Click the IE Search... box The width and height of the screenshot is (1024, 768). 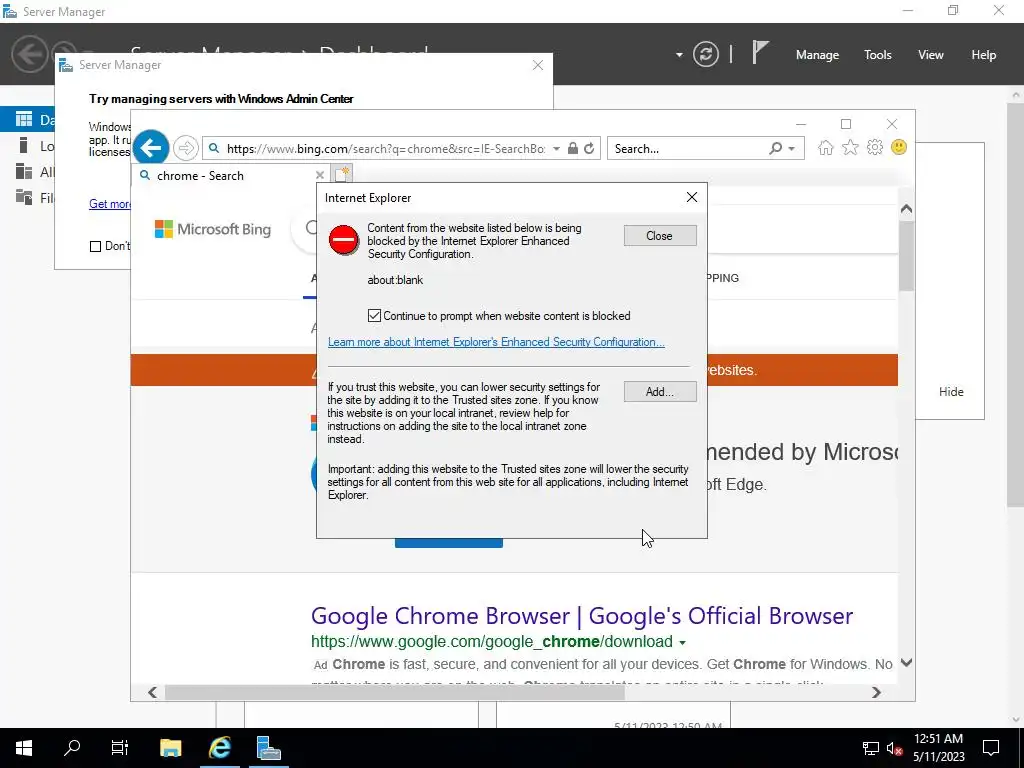(687, 149)
